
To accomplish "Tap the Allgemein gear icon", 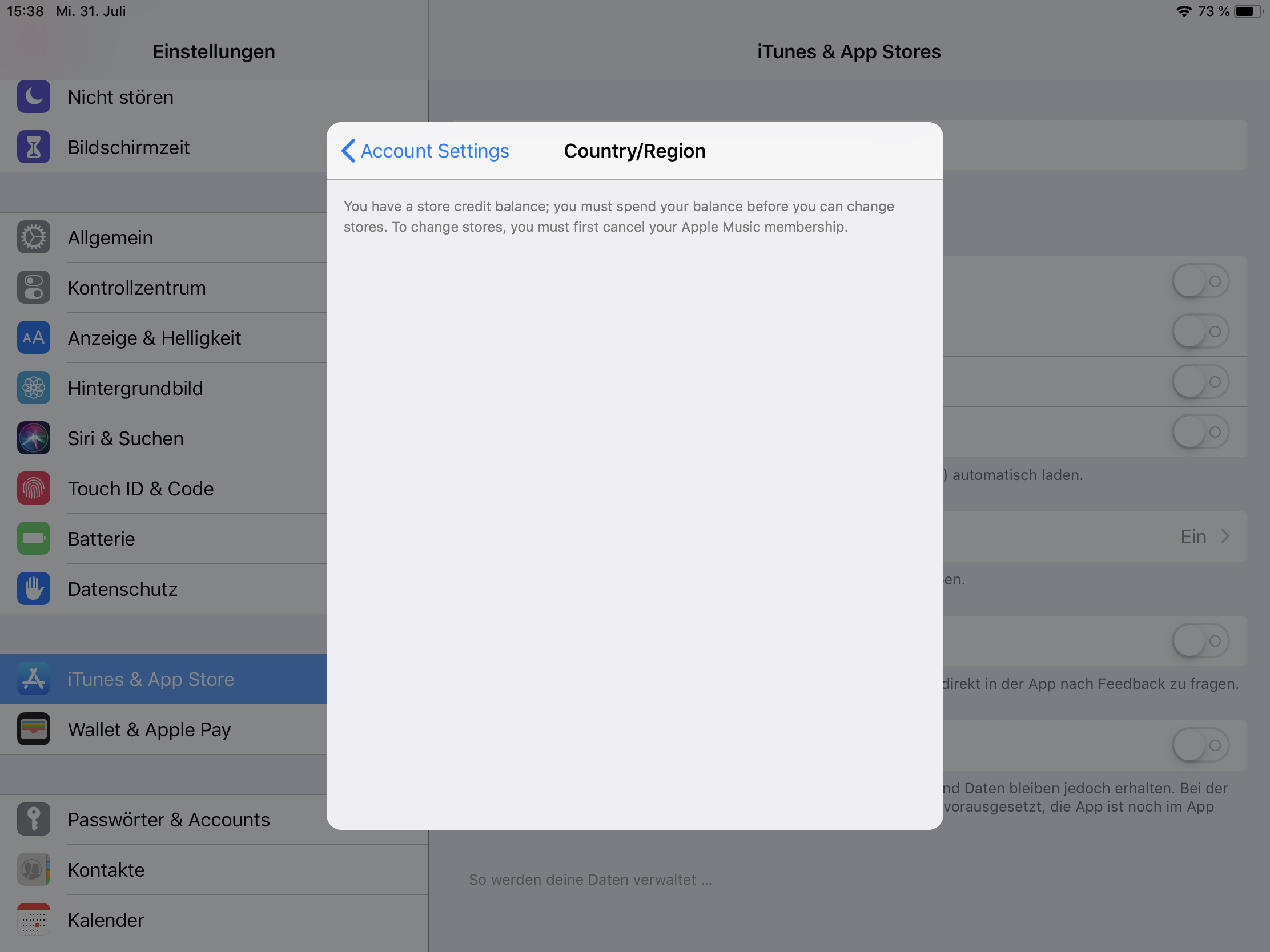I will click(33, 237).
